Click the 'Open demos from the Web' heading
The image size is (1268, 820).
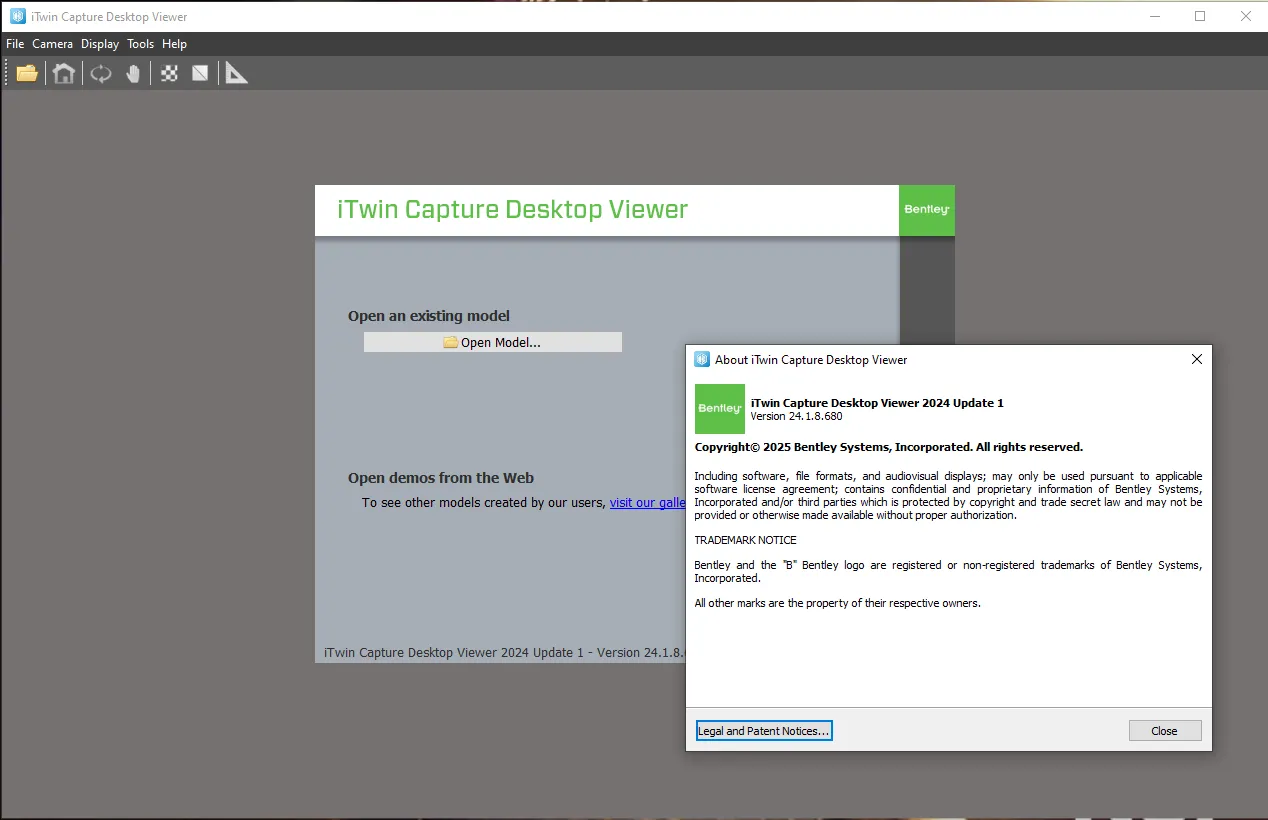441,478
